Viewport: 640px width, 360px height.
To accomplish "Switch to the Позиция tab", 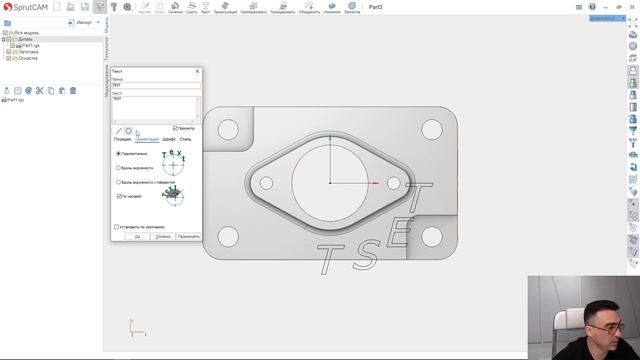I will [122, 139].
